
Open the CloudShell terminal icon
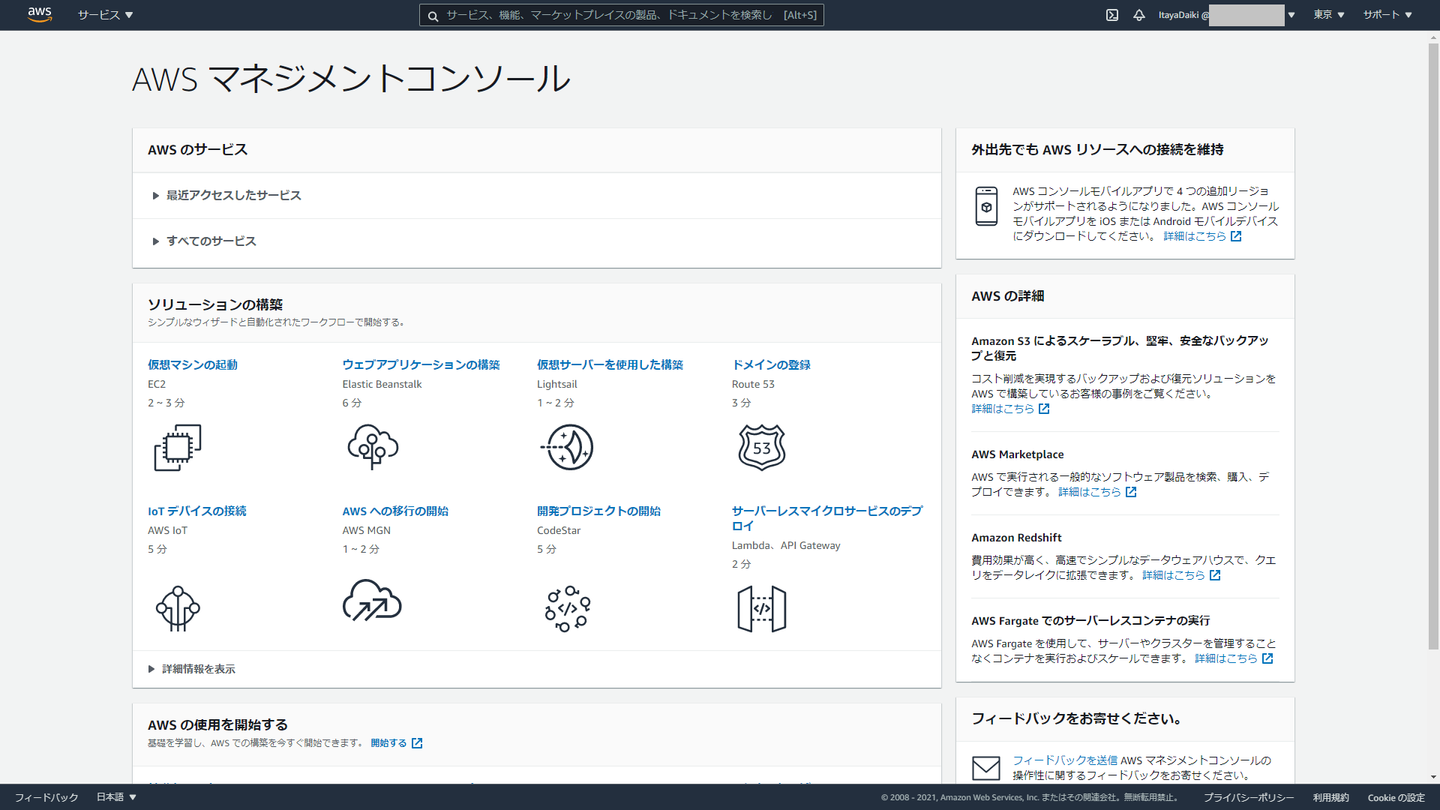point(1111,15)
